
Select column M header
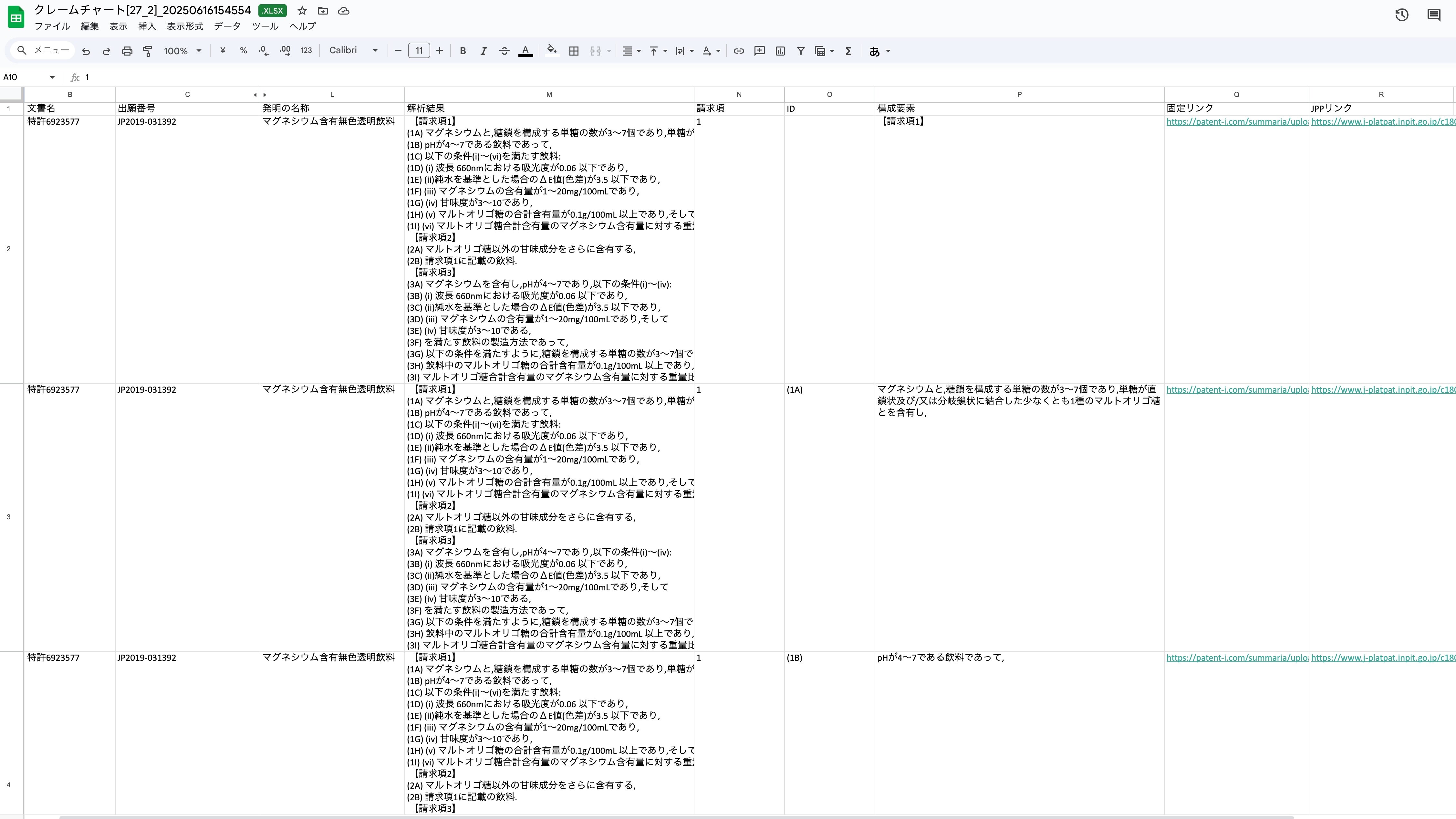point(549,95)
